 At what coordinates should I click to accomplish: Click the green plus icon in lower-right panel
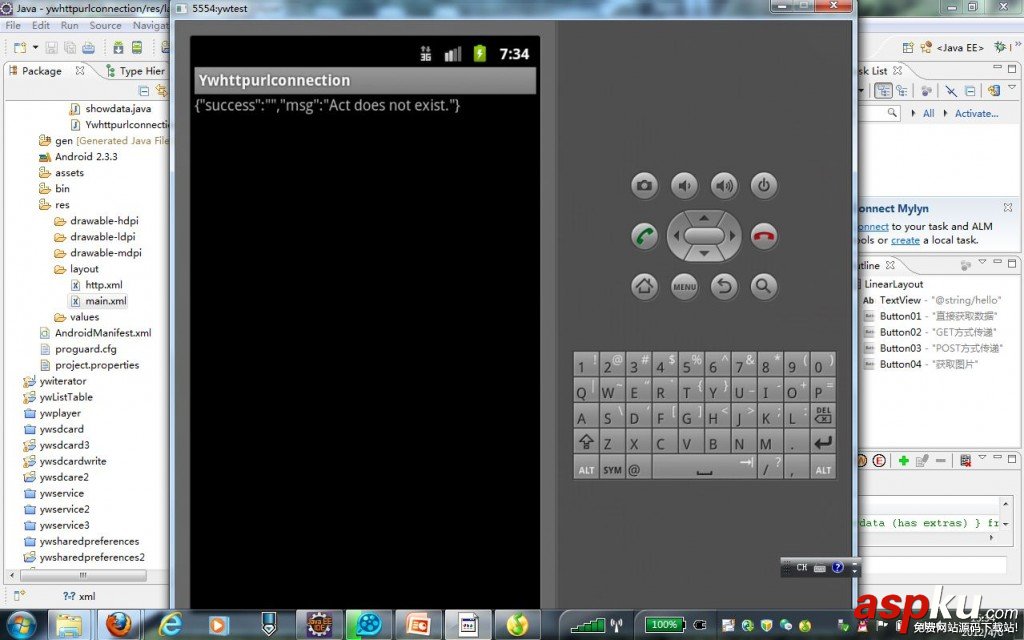coord(903,460)
